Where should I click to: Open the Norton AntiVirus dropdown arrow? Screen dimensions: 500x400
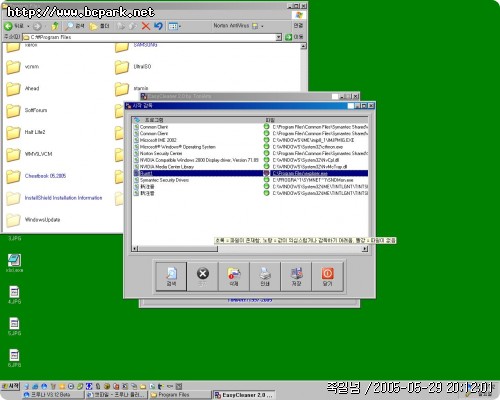pyautogui.click(x=262, y=26)
